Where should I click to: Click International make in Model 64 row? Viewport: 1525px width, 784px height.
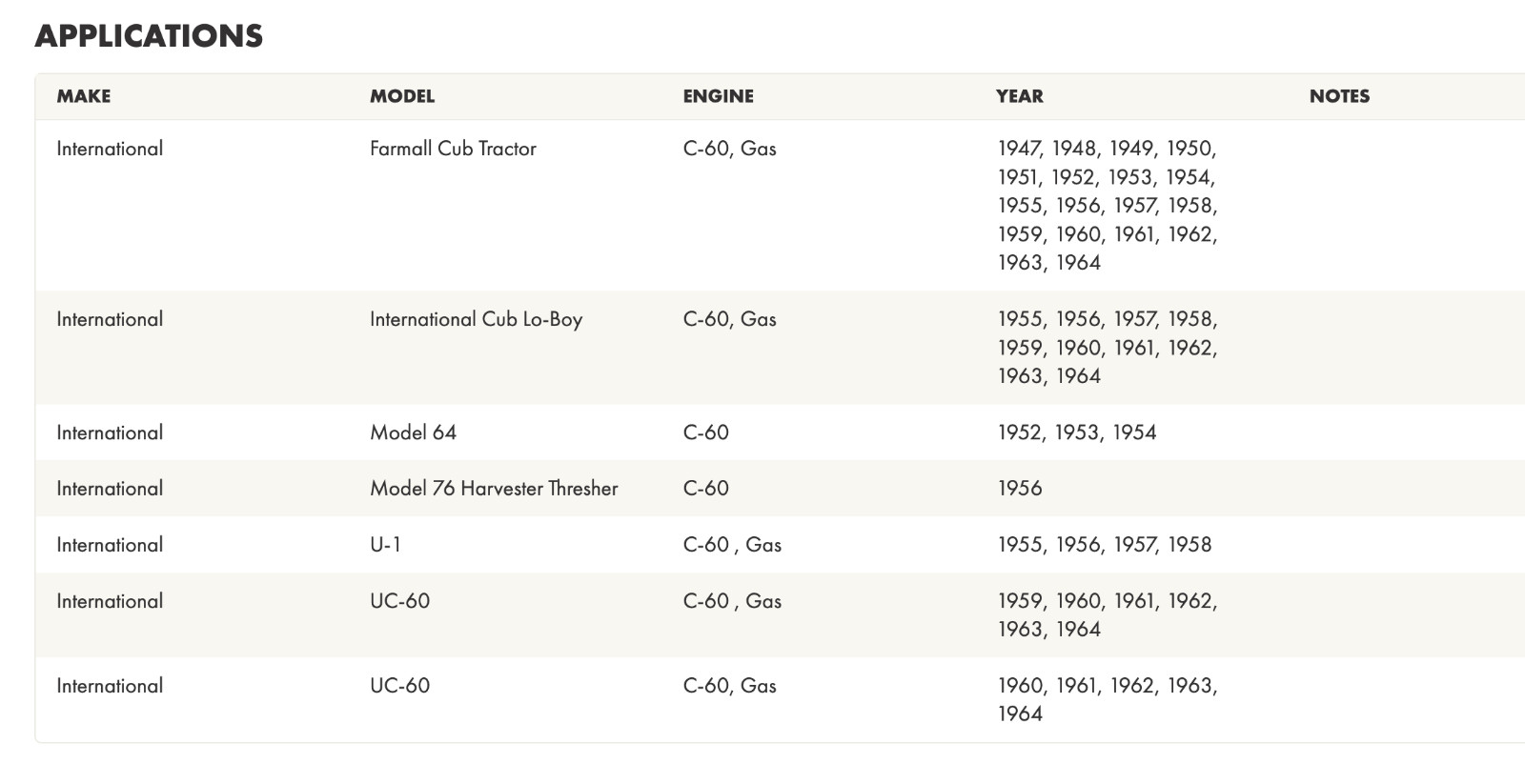pyautogui.click(x=110, y=432)
